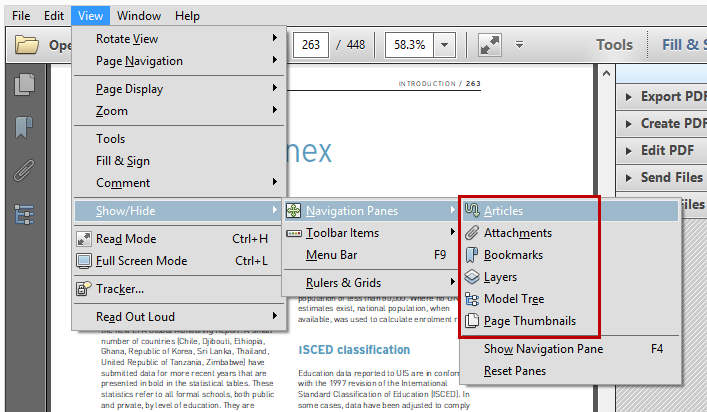Choose Page Thumbnails navigation pane
This screenshot has width=707, height=412.
coord(570,321)
